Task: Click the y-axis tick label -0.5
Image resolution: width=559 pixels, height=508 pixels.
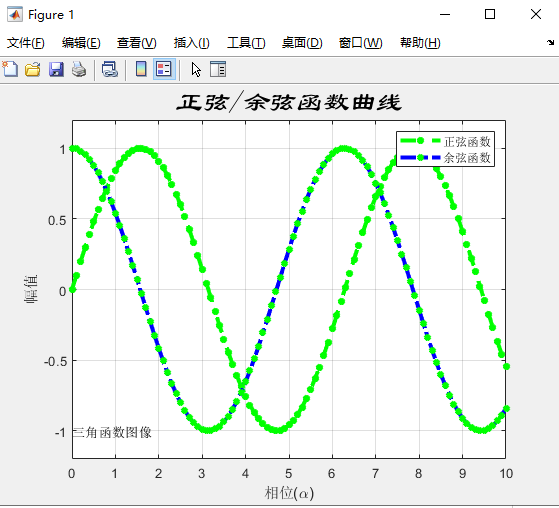Action: [55, 361]
